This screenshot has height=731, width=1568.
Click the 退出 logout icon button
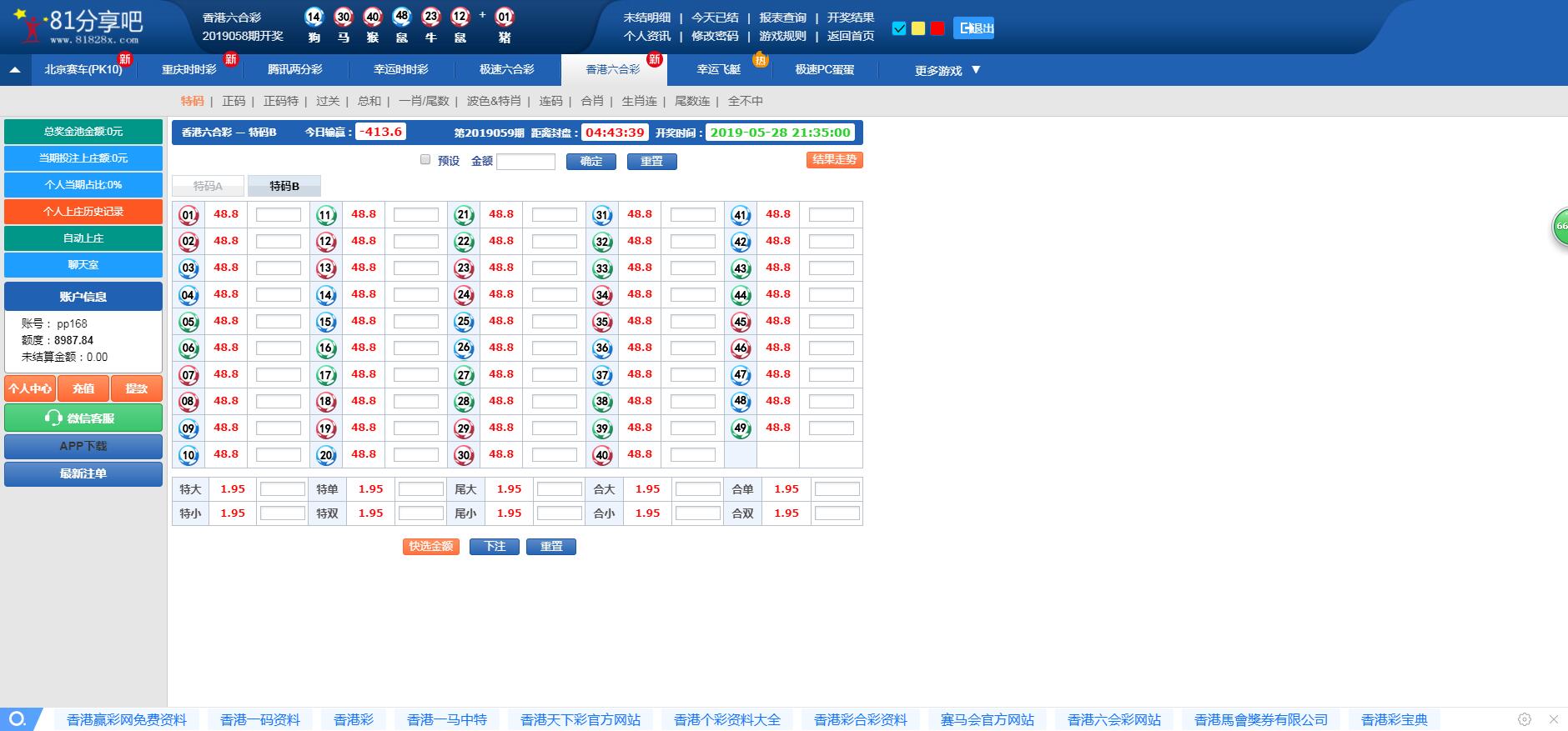973,28
